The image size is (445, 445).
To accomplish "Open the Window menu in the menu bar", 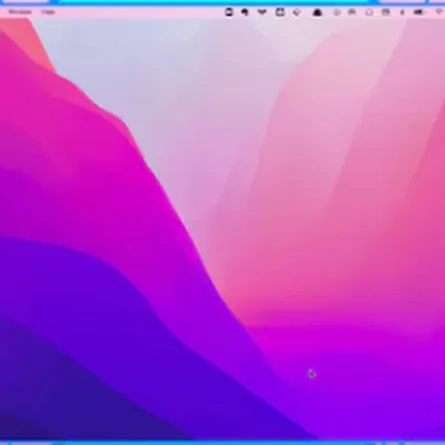I will [x=20, y=12].
